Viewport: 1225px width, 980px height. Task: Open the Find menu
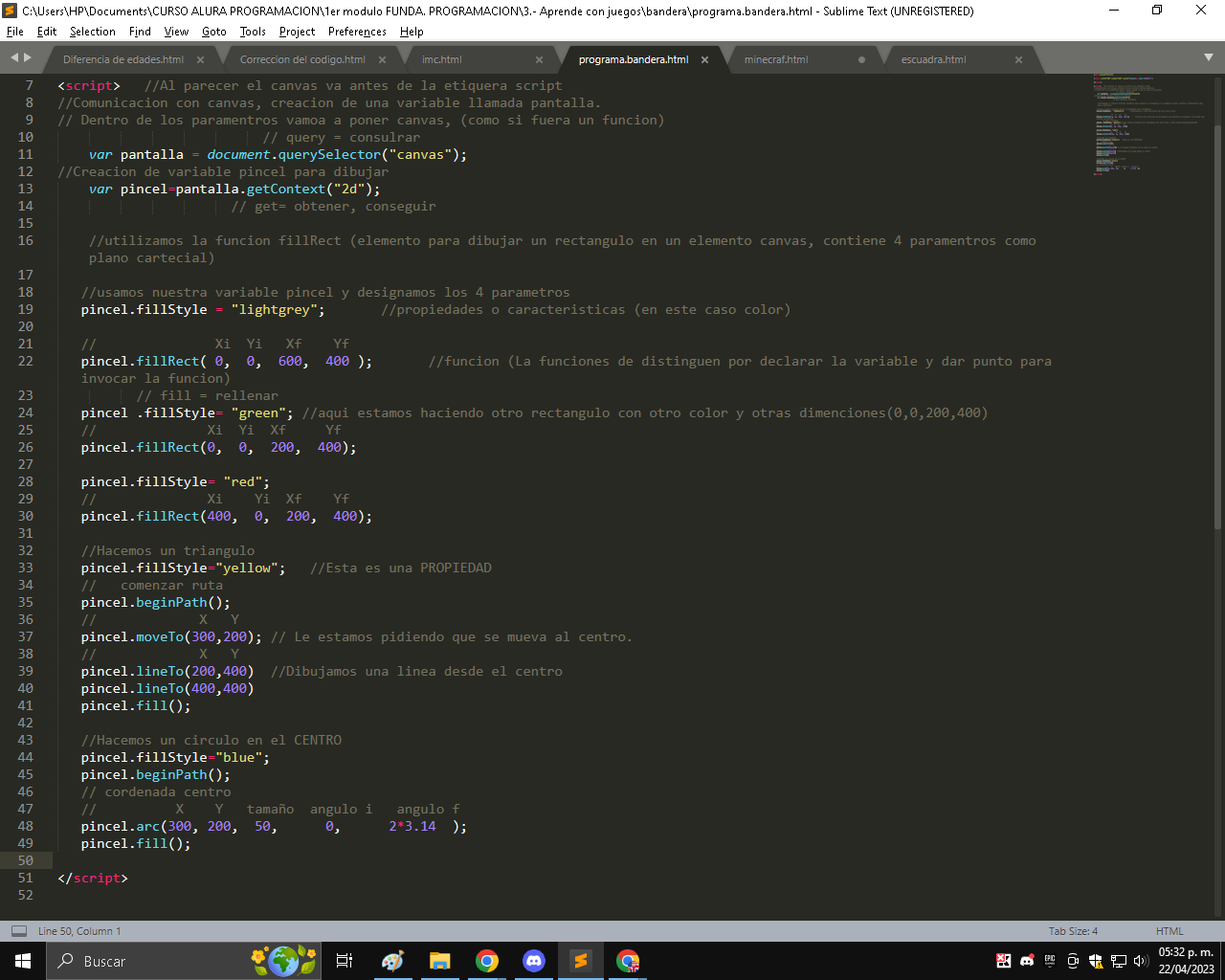(140, 32)
